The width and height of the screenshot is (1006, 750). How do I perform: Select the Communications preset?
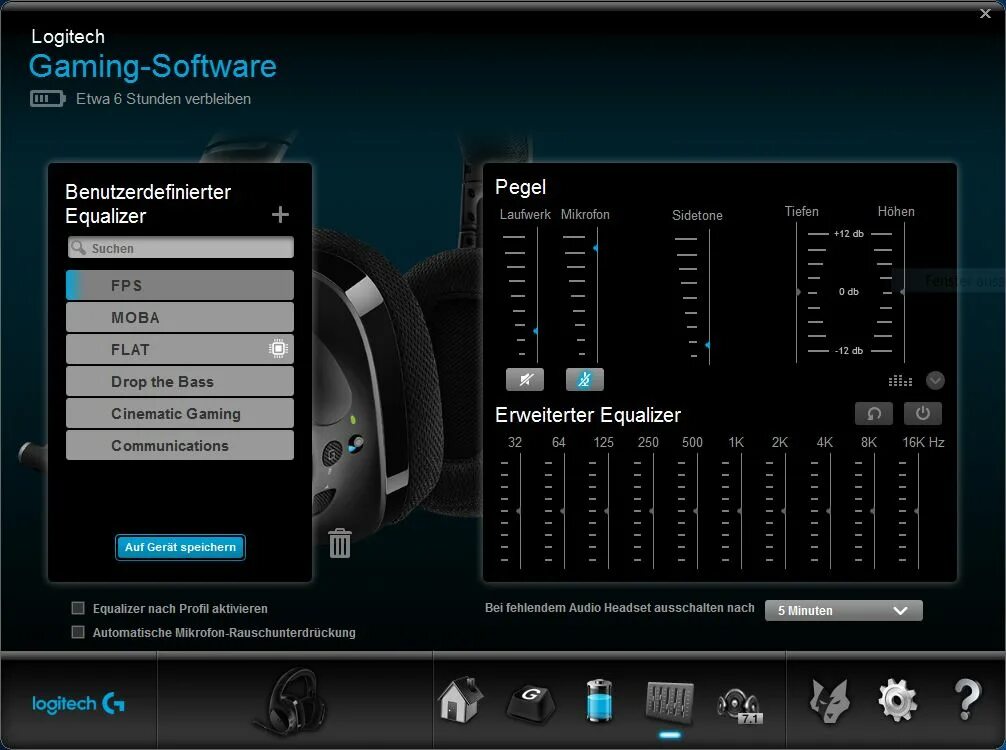(x=180, y=445)
